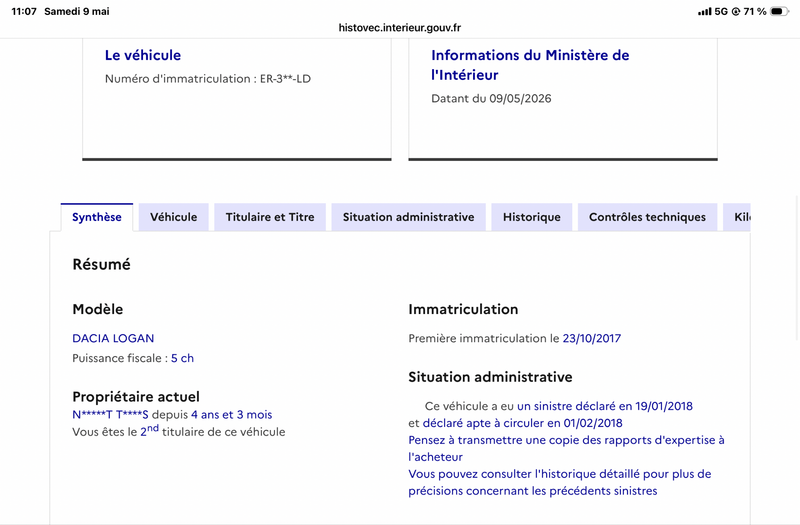Click the rapports d'expertise reminder link

tap(566, 448)
